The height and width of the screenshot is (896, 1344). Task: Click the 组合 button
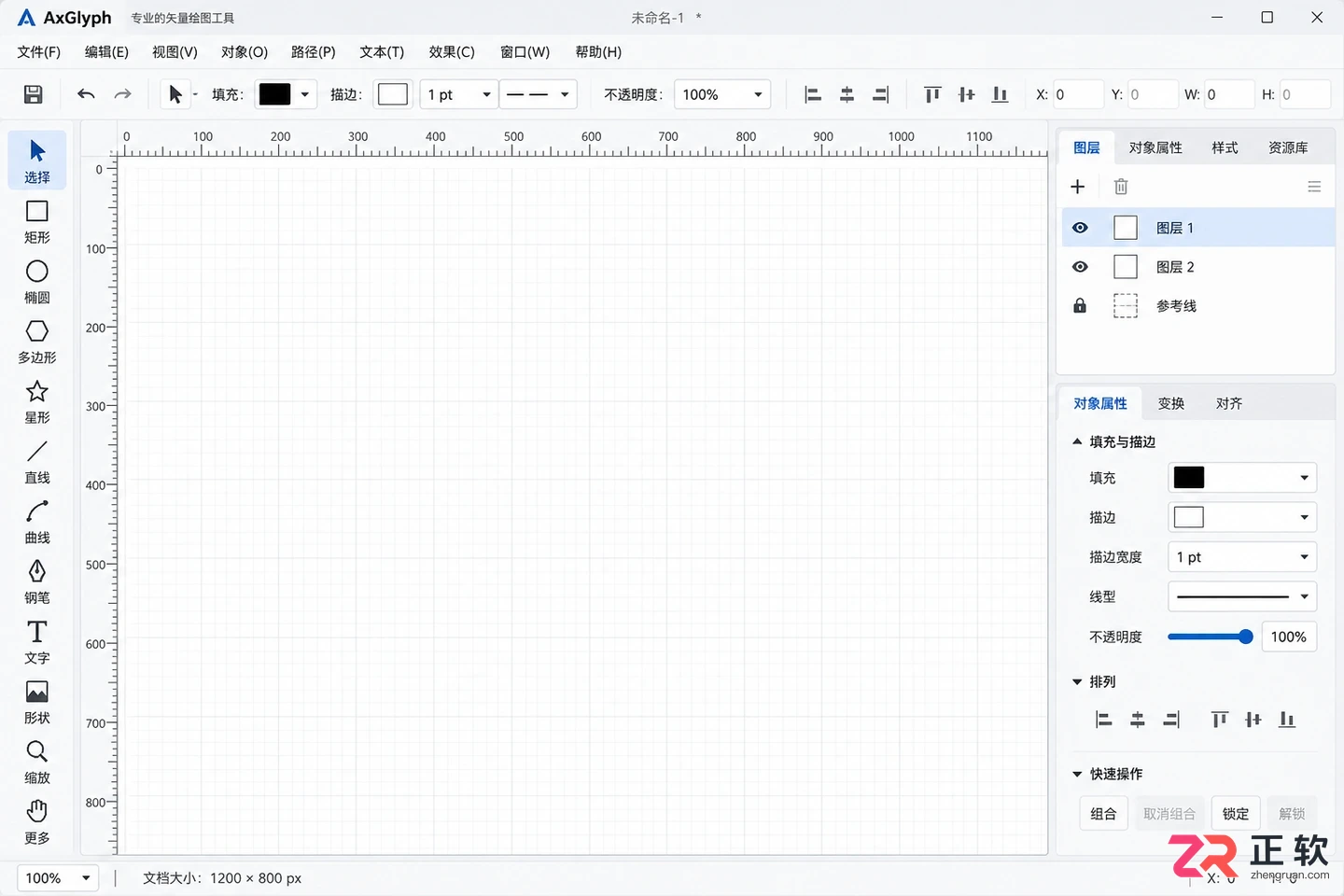pyautogui.click(x=1103, y=814)
